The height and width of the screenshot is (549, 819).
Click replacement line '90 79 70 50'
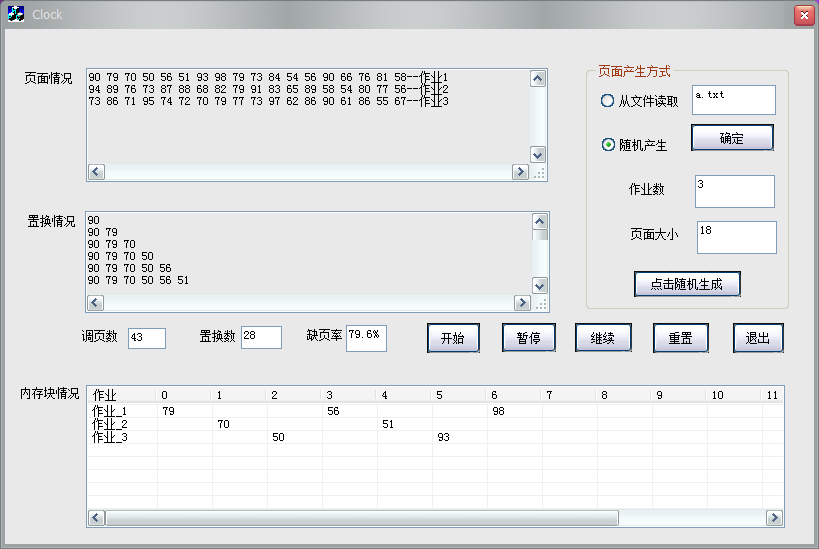click(x=121, y=256)
